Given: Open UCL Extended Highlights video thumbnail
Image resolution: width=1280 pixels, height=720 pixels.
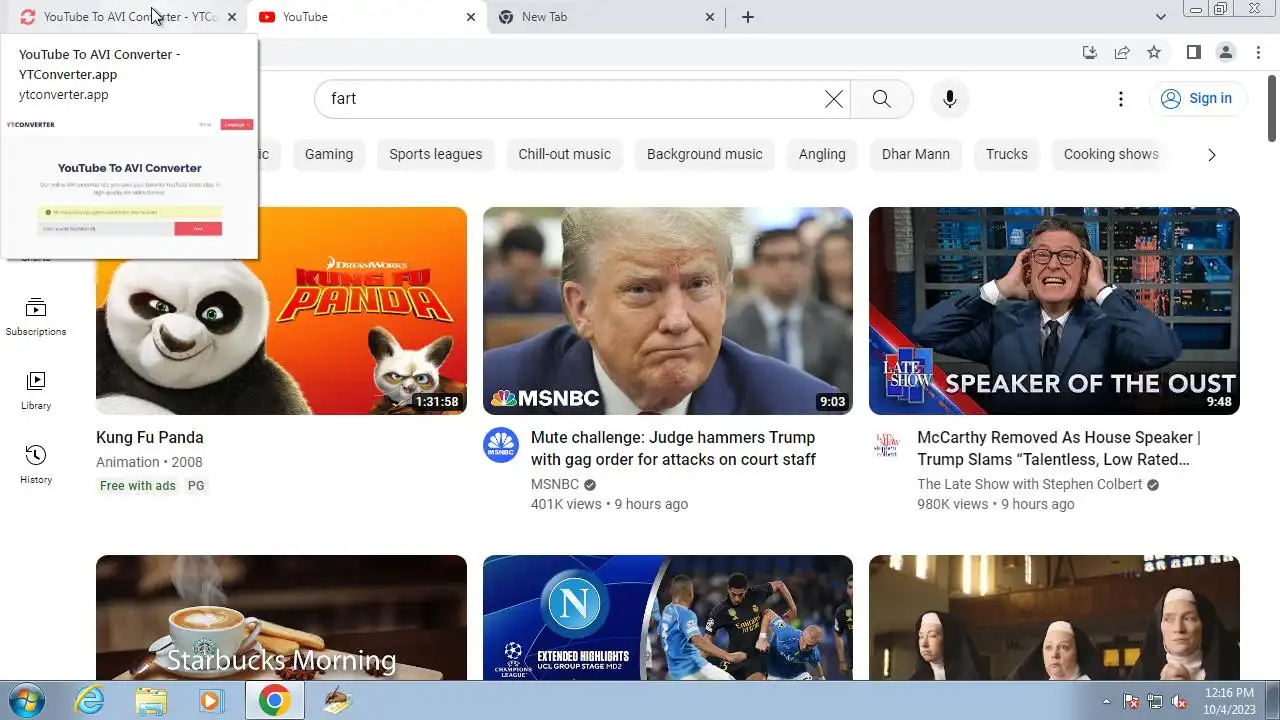Looking at the screenshot, I should point(668,617).
